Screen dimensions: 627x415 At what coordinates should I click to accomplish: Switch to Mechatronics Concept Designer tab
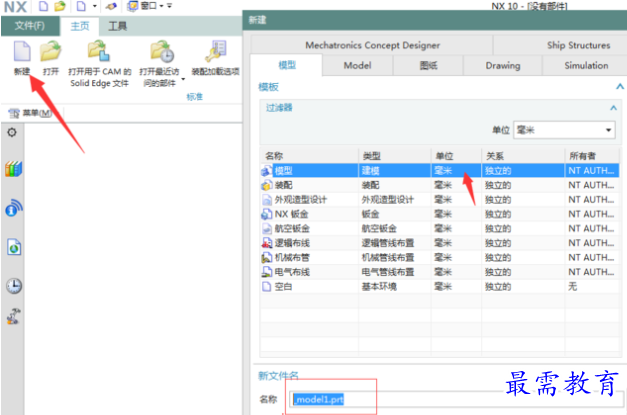tap(372, 45)
